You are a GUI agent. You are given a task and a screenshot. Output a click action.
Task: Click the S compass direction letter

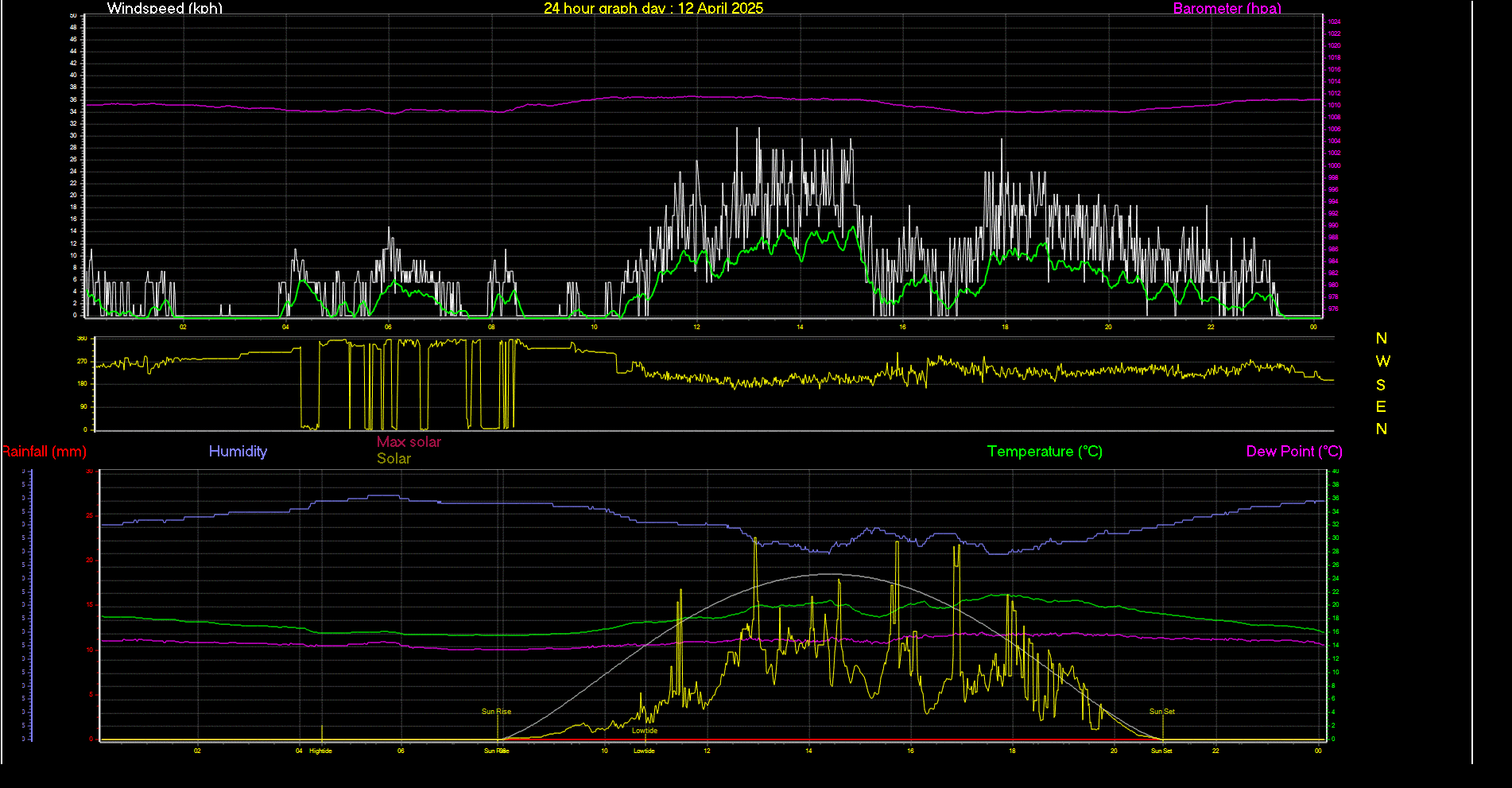click(1381, 385)
